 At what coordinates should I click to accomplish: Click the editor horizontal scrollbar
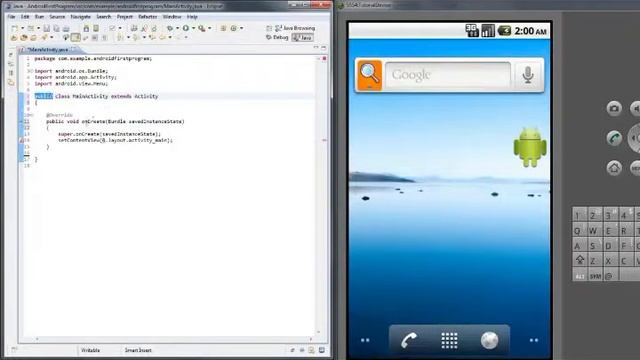[x=173, y=339]
